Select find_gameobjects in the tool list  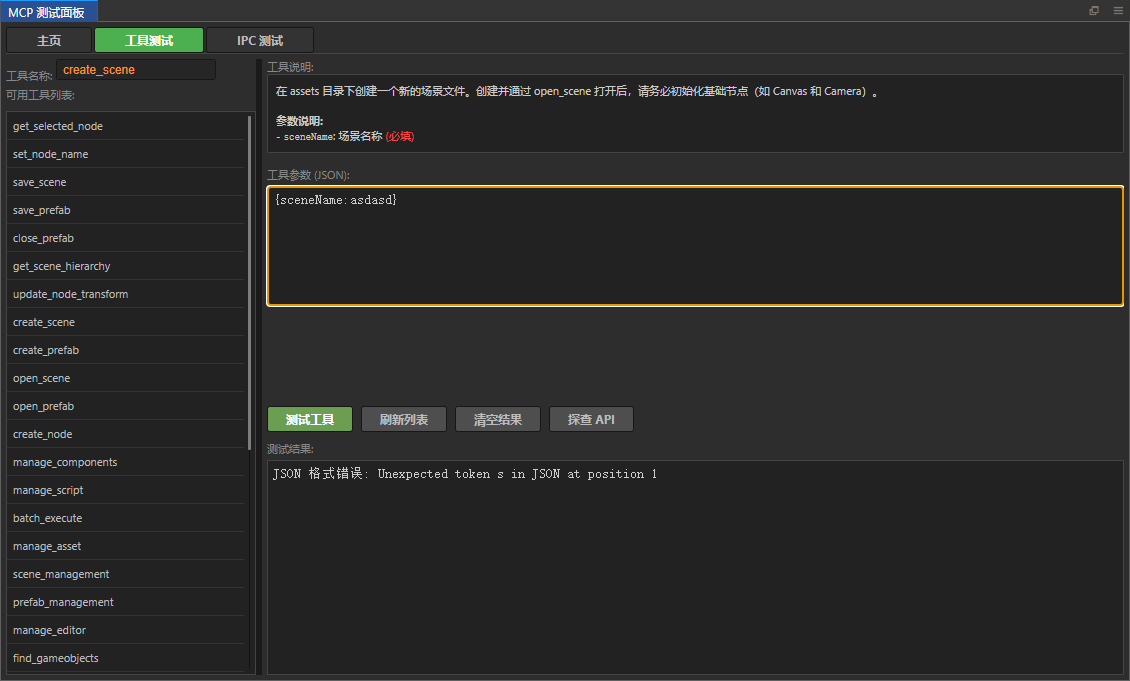click(125, 659)
